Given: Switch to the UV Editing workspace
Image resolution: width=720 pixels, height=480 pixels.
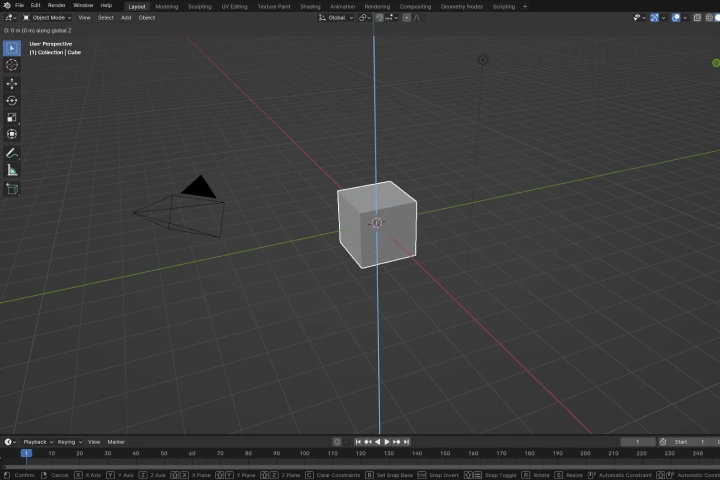Looking at the screenshot, I should (234, 6).
